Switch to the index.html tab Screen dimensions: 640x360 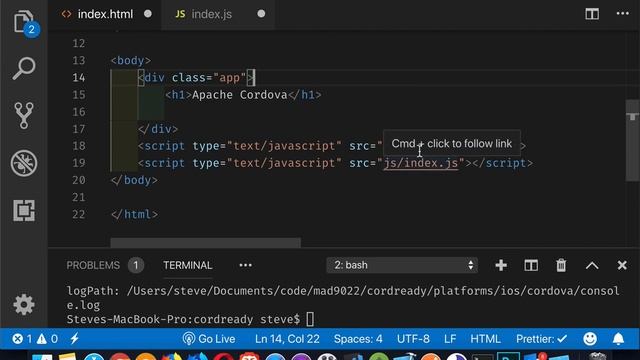click(105, 14)
